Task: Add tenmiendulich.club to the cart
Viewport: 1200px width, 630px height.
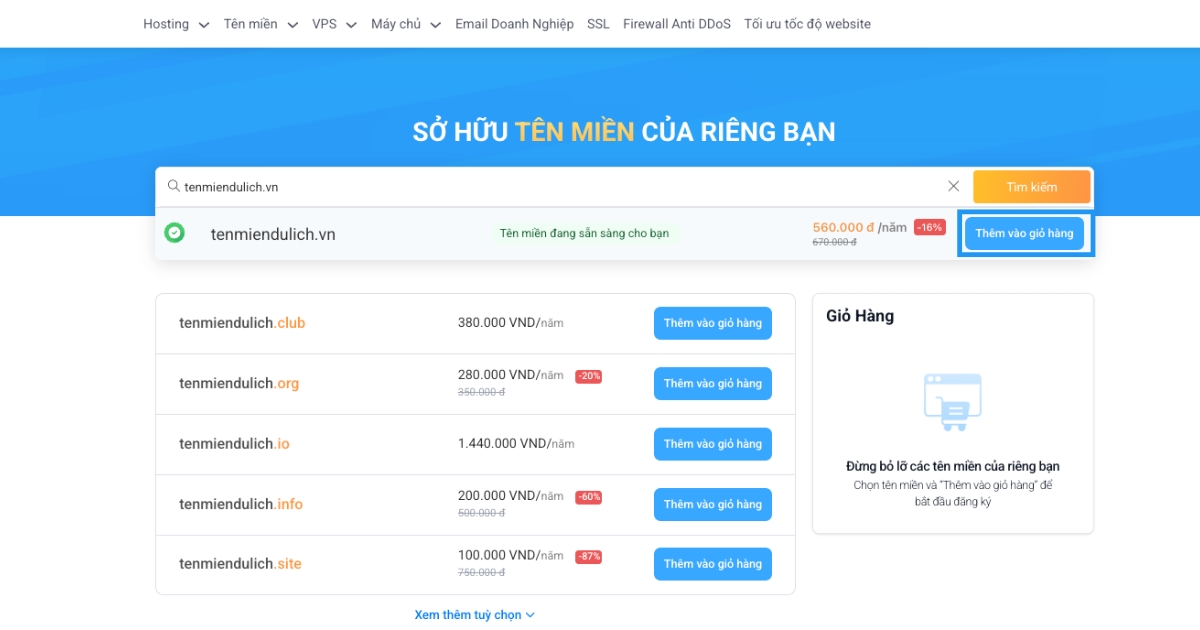Action: 712,323
